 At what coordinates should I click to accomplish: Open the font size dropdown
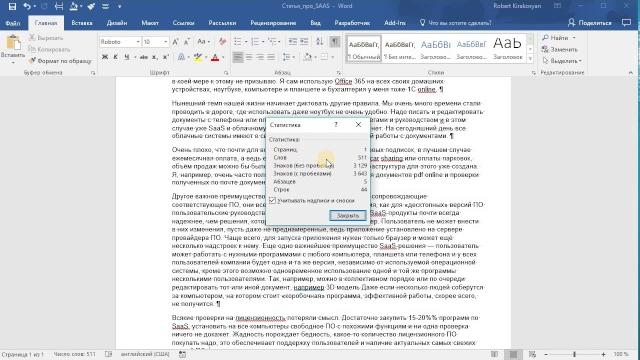[165, 42]
